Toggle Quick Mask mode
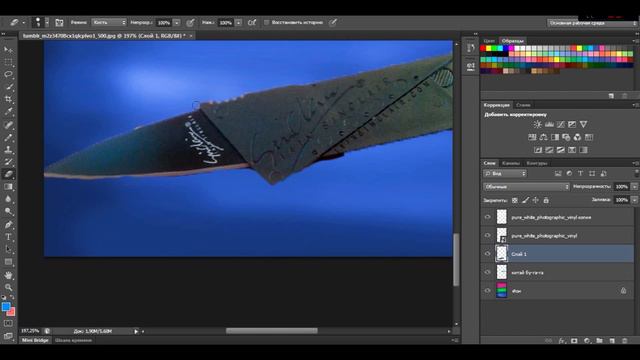This screenshot has width=640, height=360. tap(8, 324)
